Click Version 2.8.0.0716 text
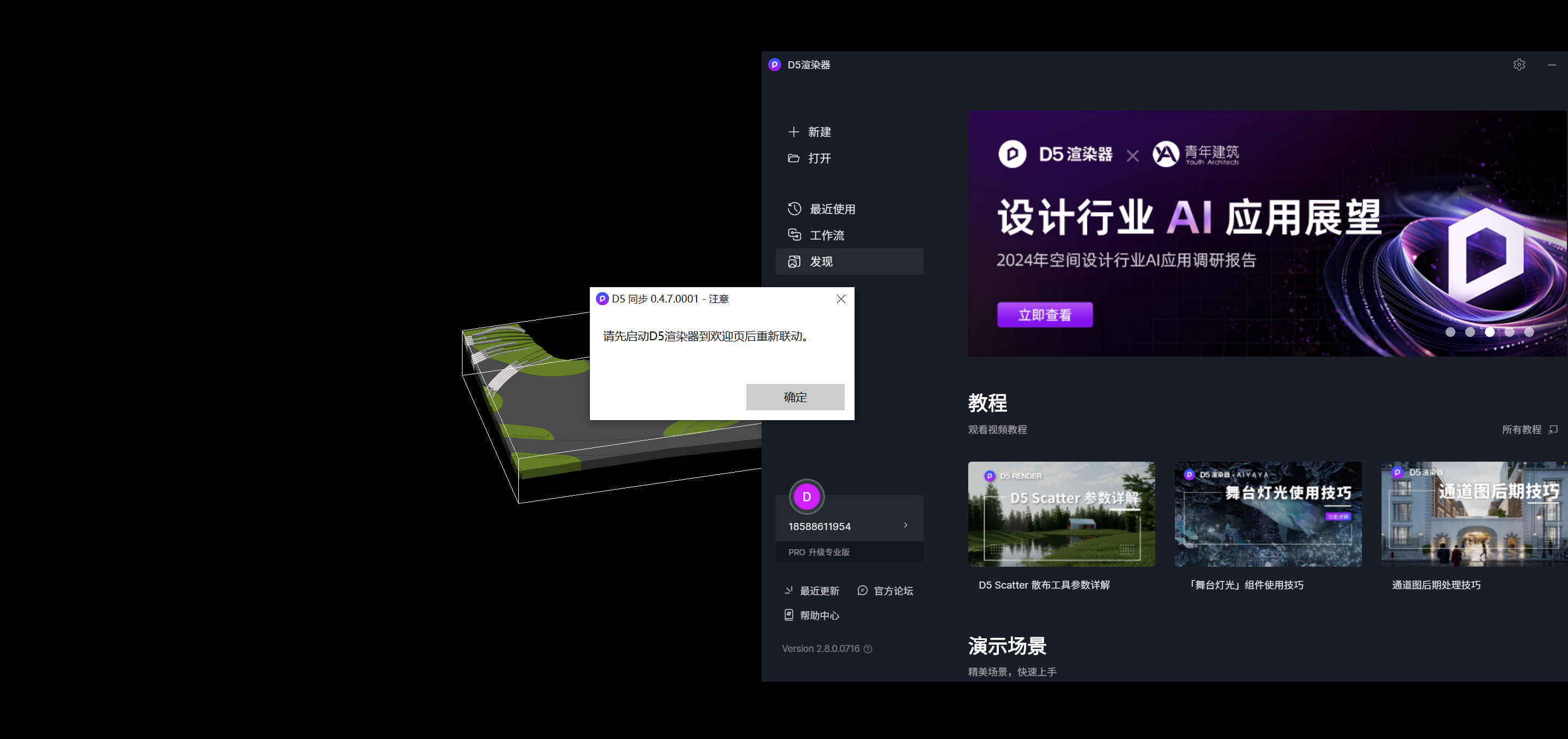Viewport: 1568px width, 739px height. coord(821,649)
